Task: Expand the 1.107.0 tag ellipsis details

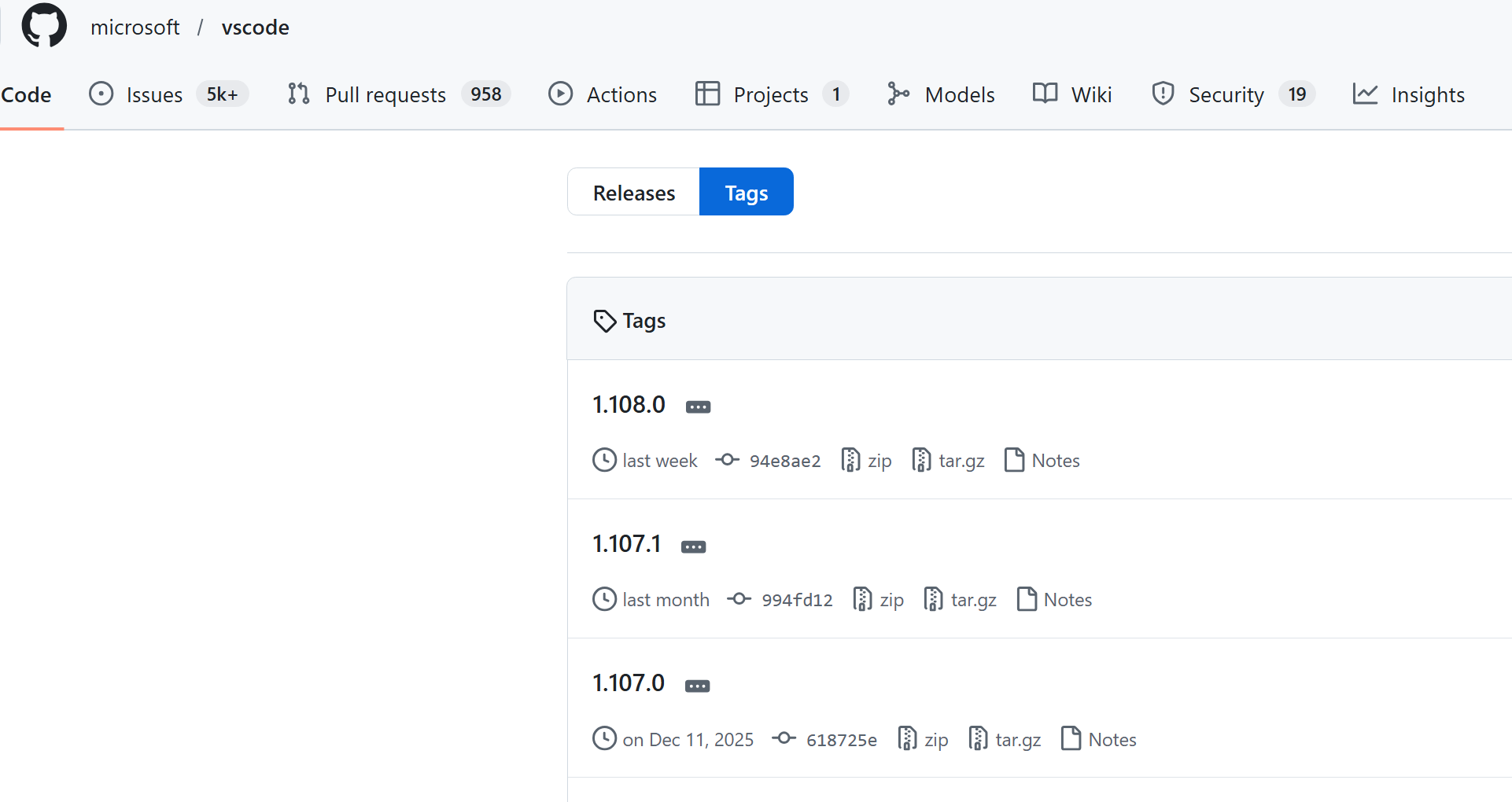Action: 697,686
